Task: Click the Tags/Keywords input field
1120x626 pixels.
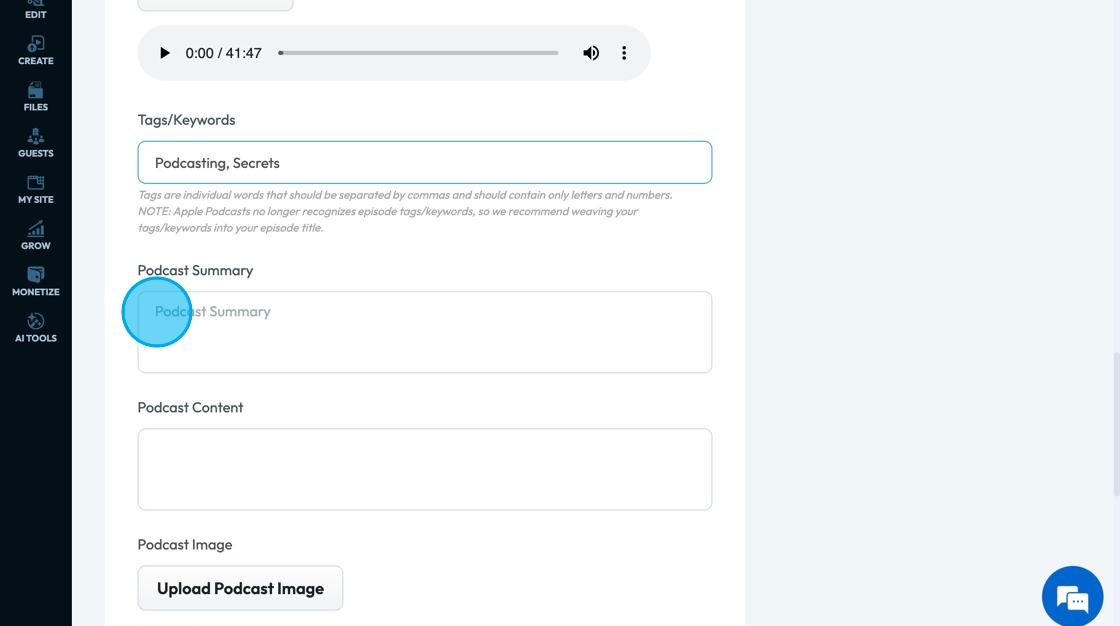Action: click(425, 163)
